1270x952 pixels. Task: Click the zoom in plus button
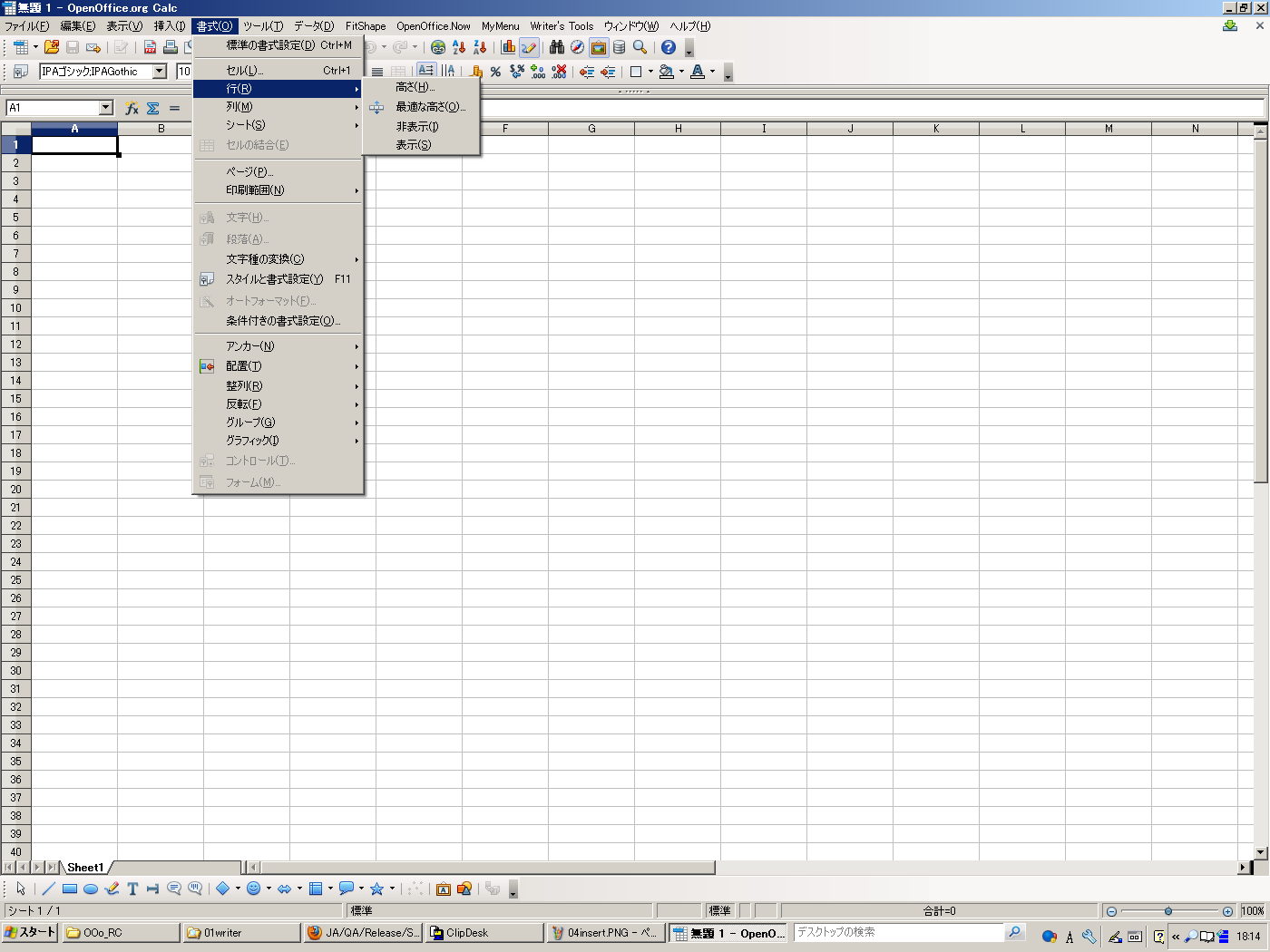point(1227,911)
